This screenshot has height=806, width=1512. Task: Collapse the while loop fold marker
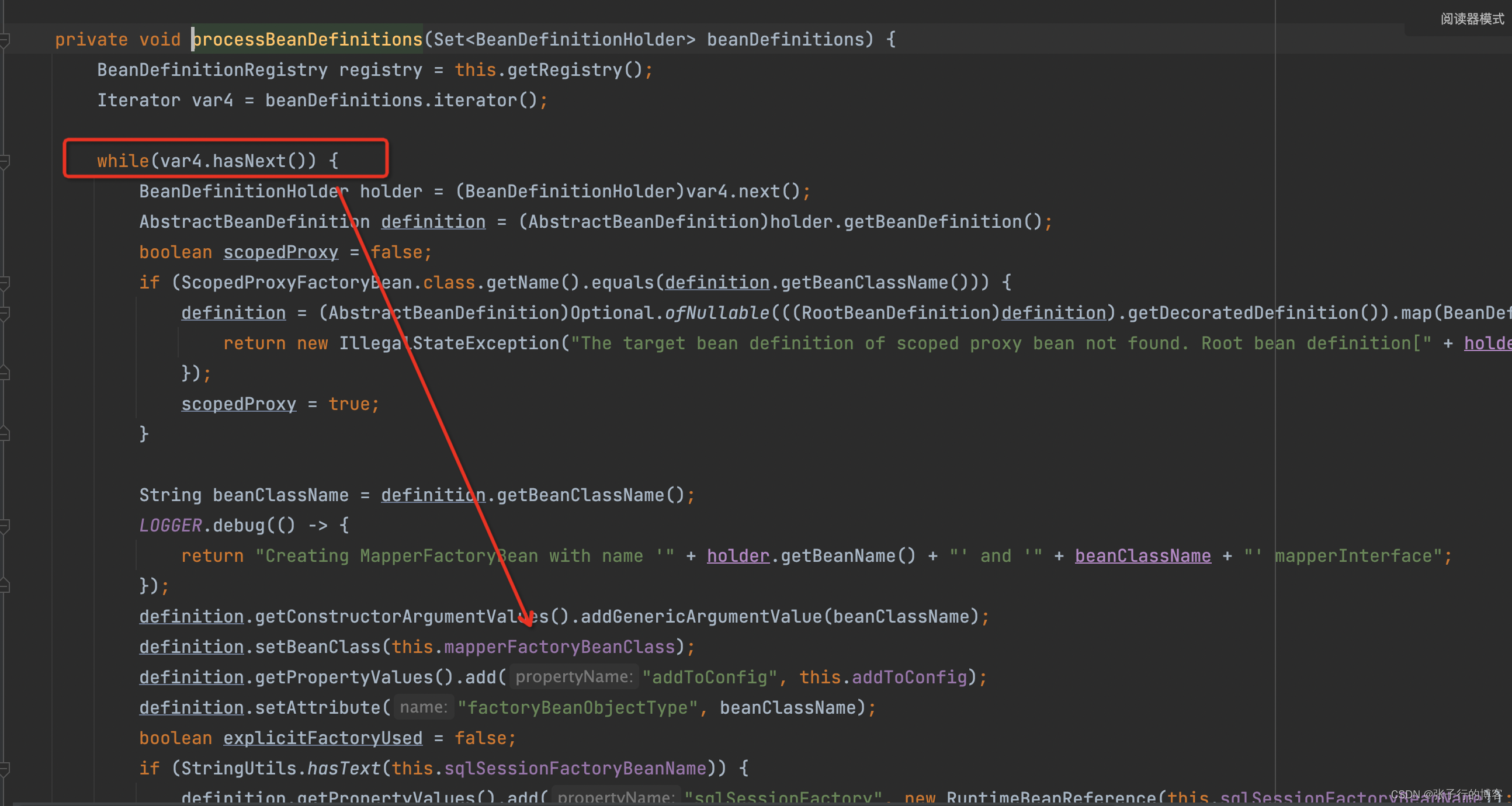point(5,161)
